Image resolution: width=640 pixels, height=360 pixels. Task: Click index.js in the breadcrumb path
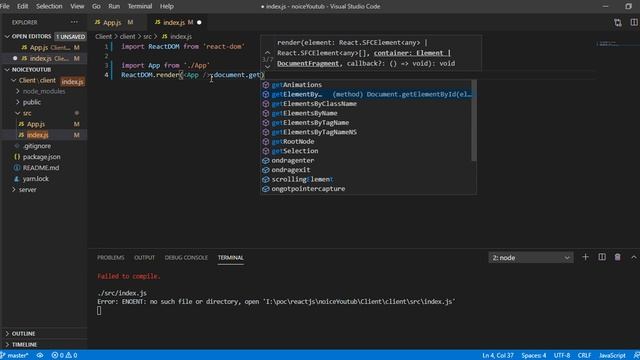[x=181, y=36]
